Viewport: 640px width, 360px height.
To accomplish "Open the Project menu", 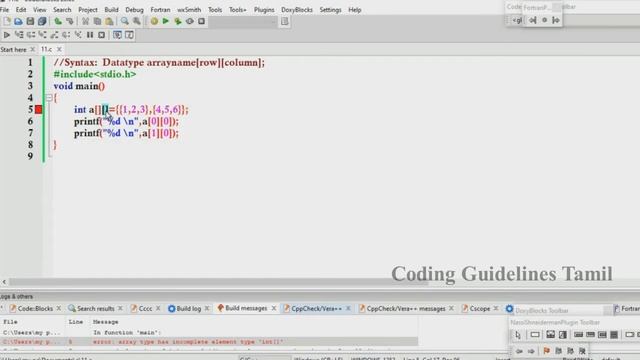I will point(88,10).
